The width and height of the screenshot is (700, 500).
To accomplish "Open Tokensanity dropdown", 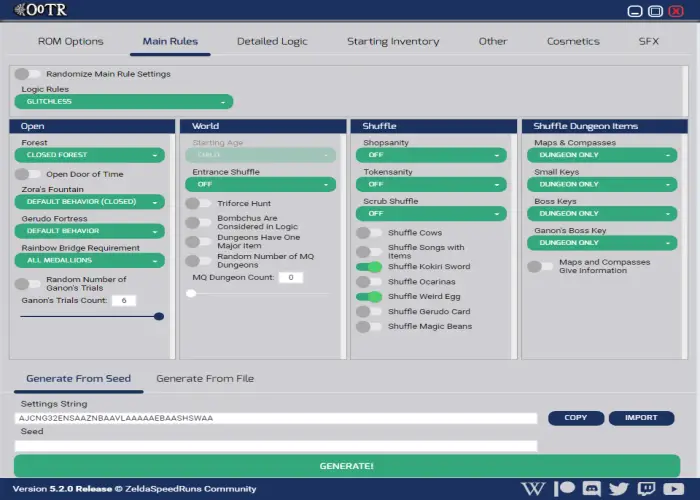I will 431,184.
